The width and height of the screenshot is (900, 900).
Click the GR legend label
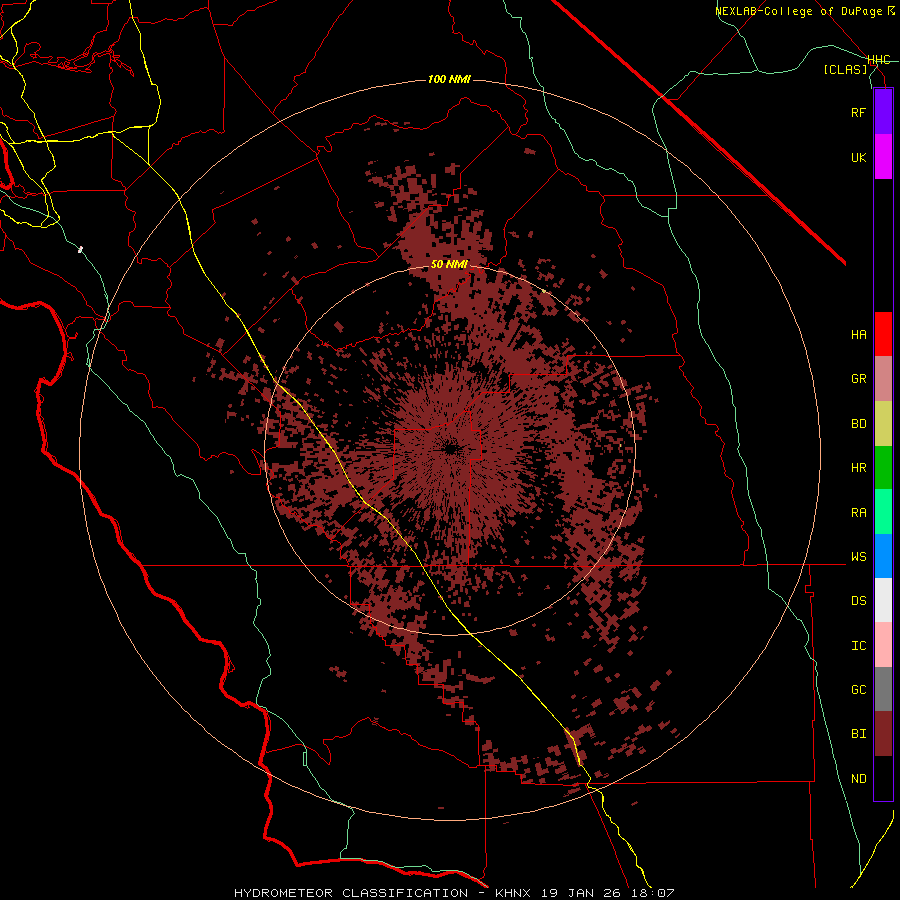coord(858,379)
